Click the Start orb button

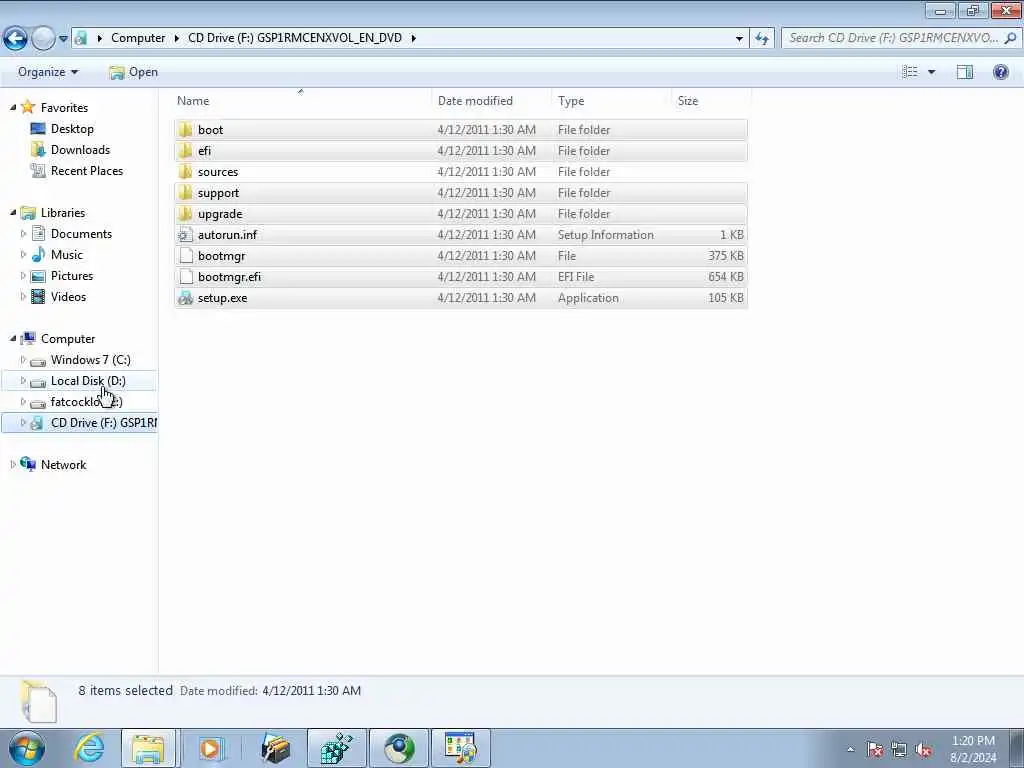coord(27,748)
